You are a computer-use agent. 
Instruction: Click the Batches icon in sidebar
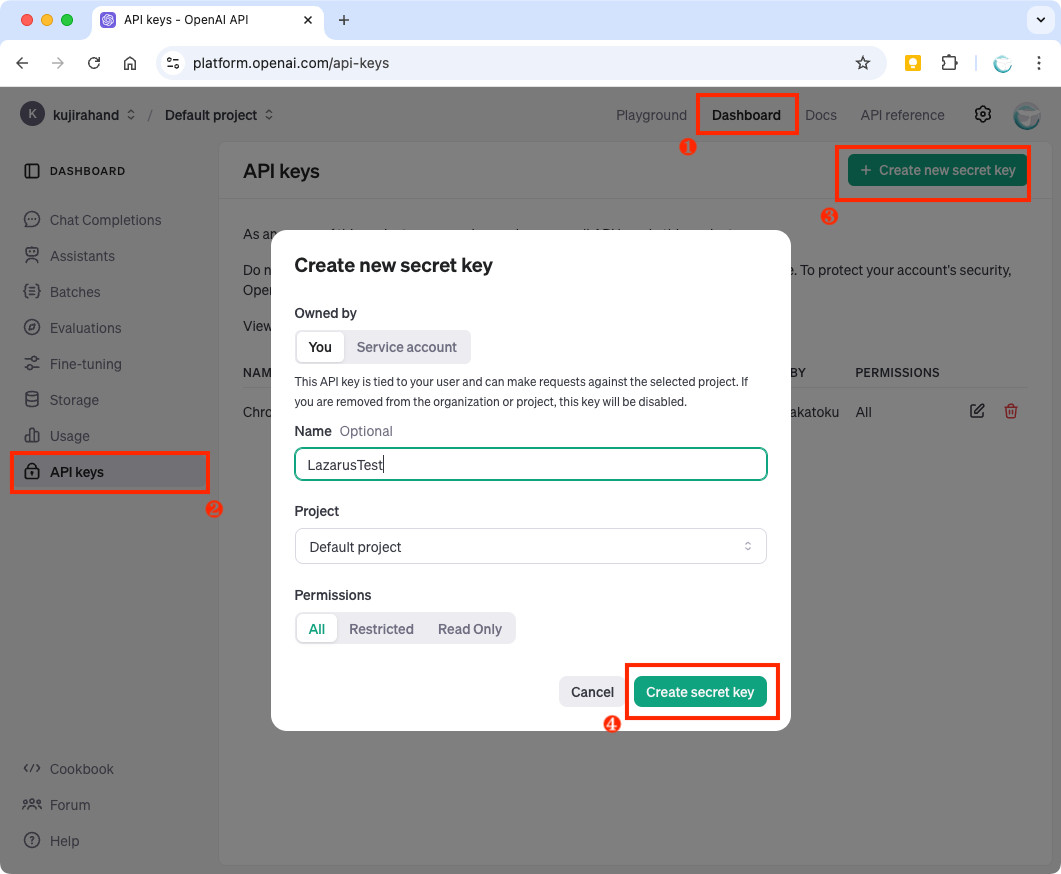point(32,292)
